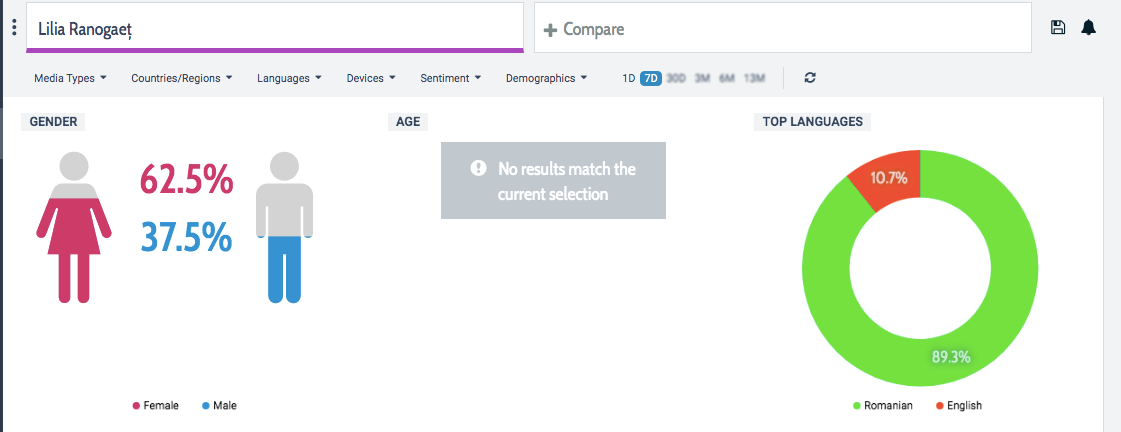1121x432 pixels.
Task: Click the save icon
Action: (x=1058, y=28)
